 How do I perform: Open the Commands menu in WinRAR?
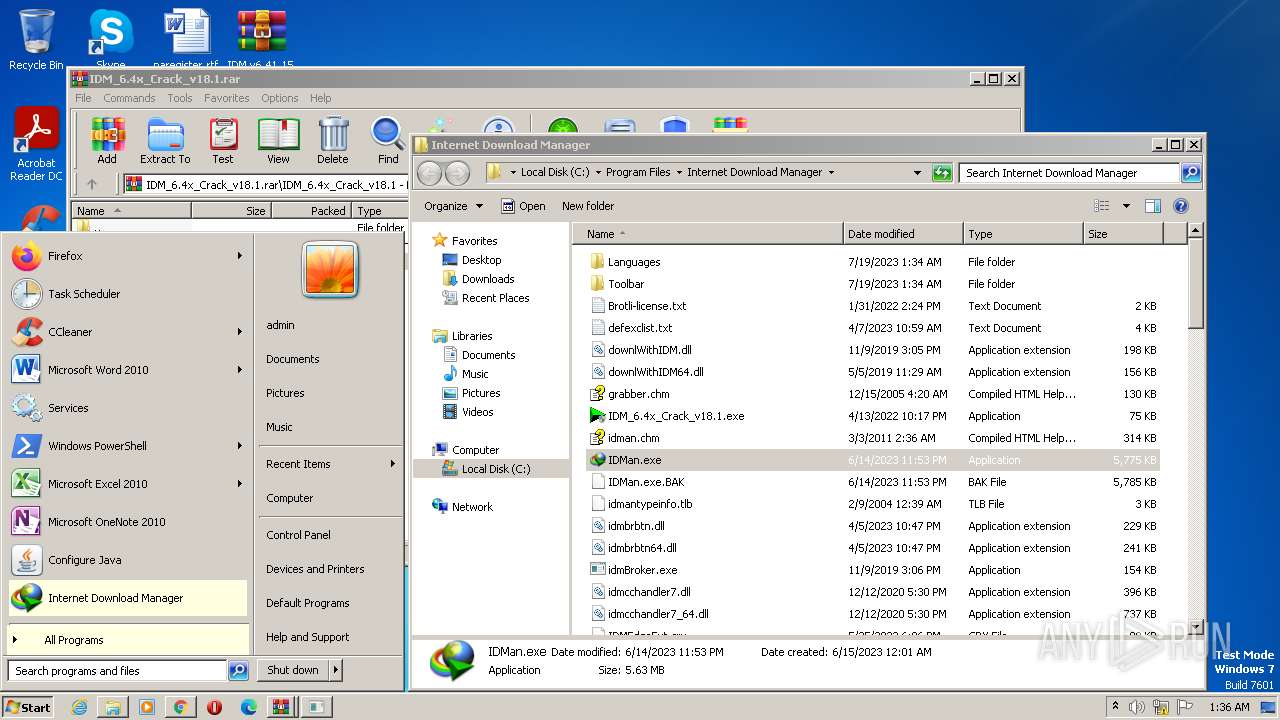[129, 98]
